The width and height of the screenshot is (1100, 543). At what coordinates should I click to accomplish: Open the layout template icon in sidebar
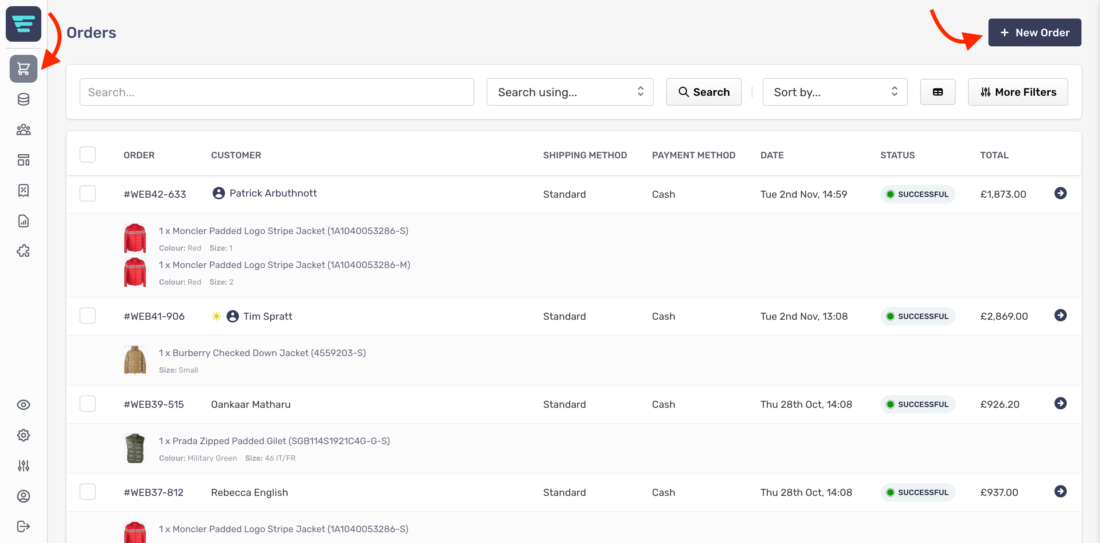click(x=23, y=160)
